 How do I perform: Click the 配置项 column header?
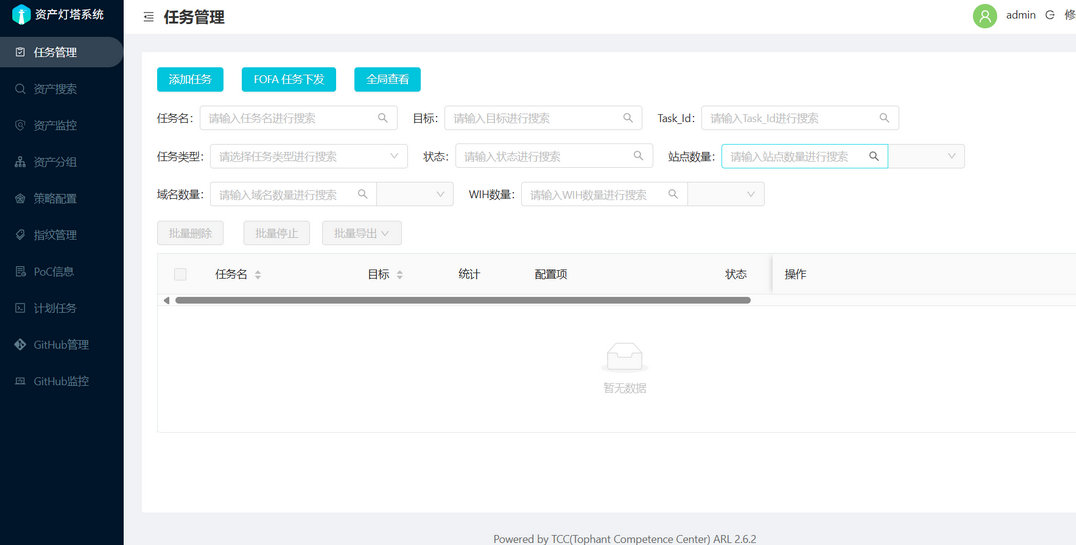tap(551, 275)
